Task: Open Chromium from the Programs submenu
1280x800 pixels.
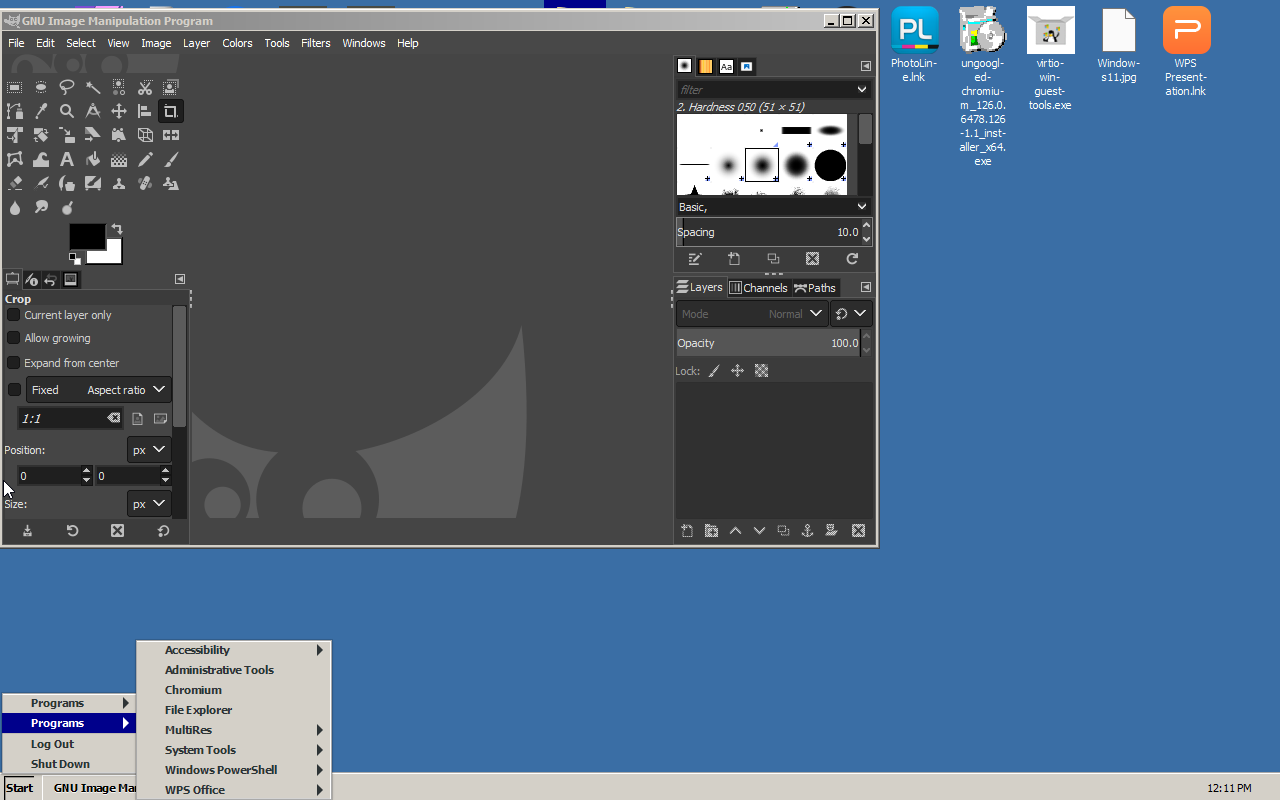Action: [193, 690]
